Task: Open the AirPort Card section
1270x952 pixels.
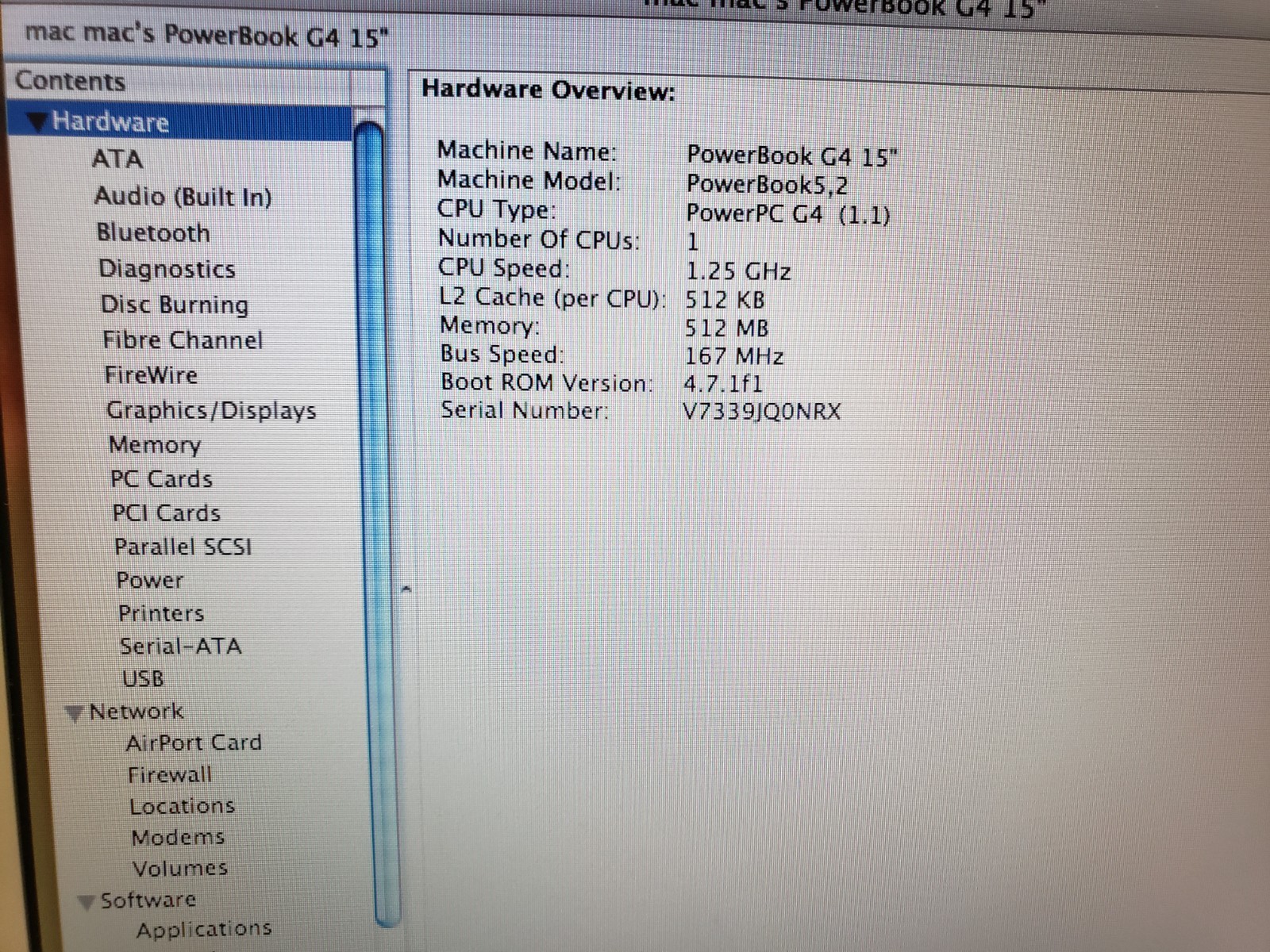Action: [194, 743]
